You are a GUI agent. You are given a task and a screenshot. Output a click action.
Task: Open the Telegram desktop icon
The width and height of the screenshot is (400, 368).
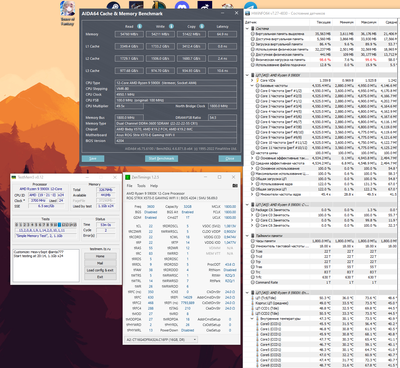[x=250, y=6]
